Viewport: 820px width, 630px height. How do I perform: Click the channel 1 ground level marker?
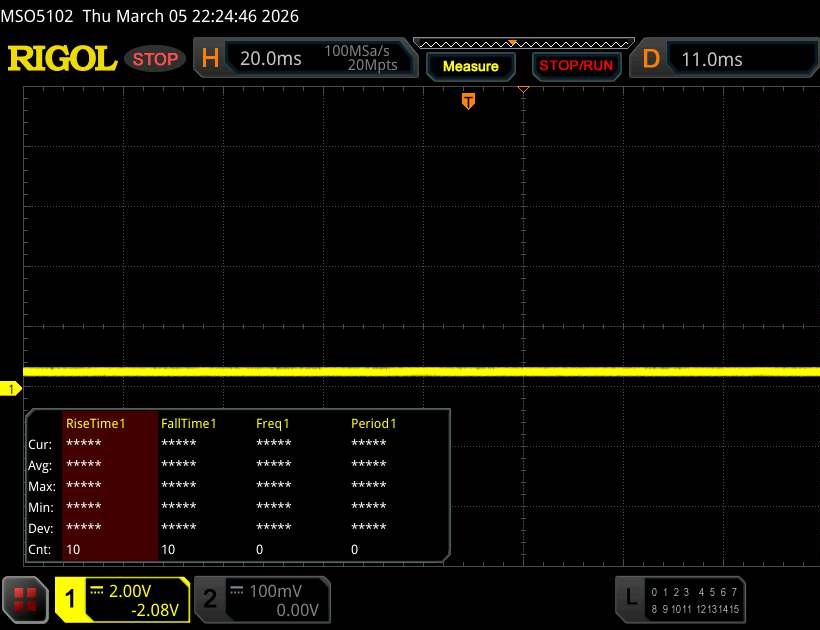[x=12, y=388]
